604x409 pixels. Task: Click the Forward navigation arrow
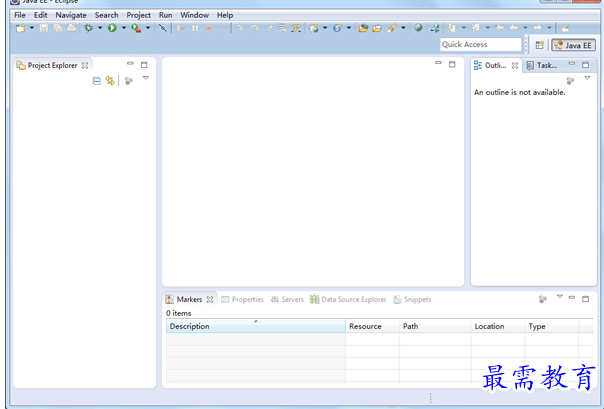537,28
